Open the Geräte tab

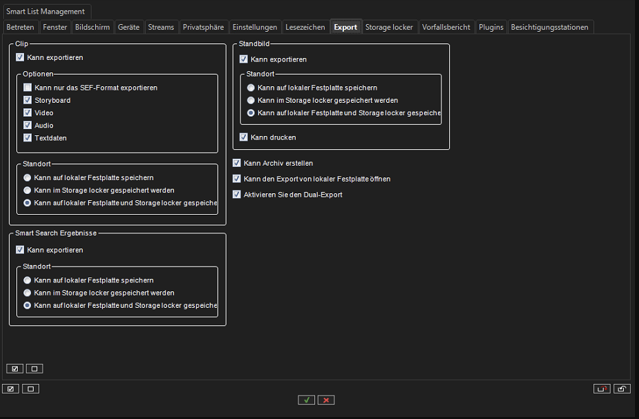129,27
